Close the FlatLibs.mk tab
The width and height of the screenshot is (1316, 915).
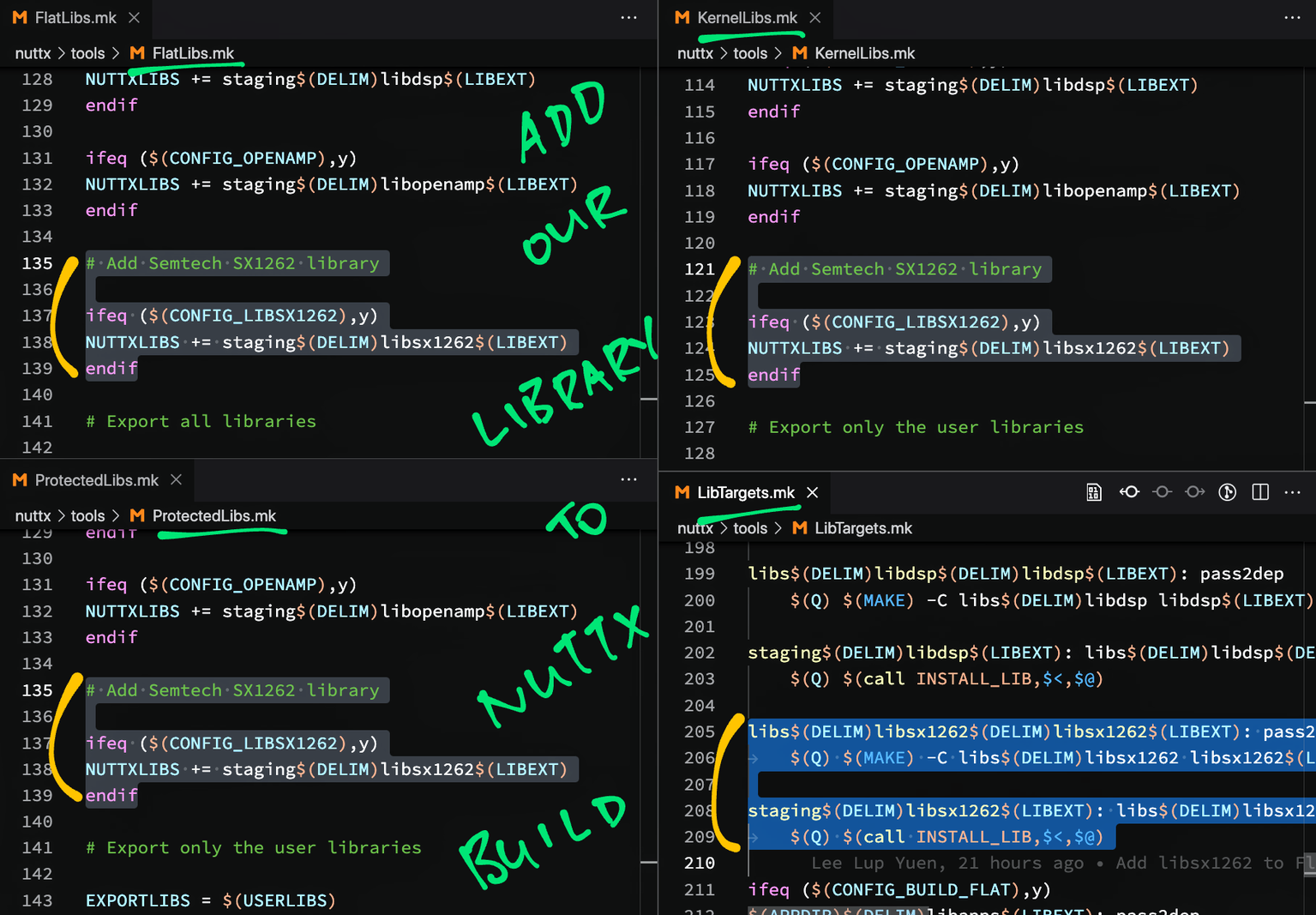point(134,18)
